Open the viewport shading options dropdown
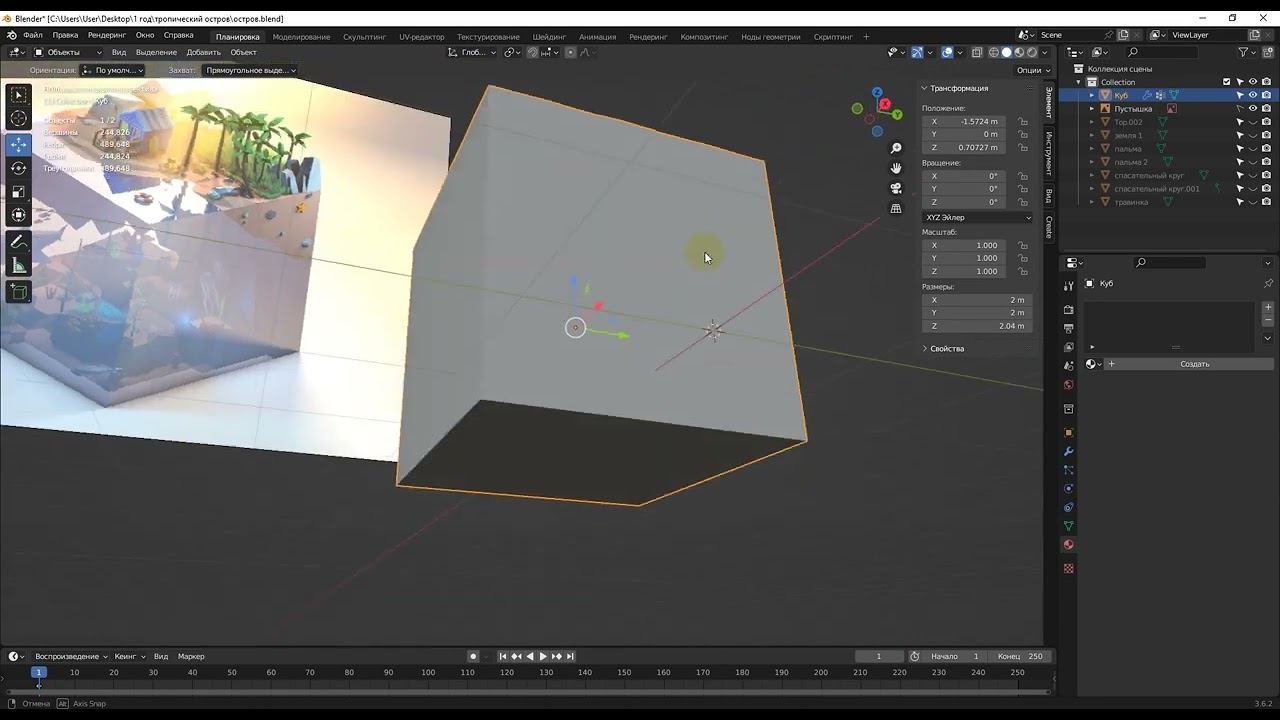Viewport: 1280px width, 720px height. pos(1046,52)
